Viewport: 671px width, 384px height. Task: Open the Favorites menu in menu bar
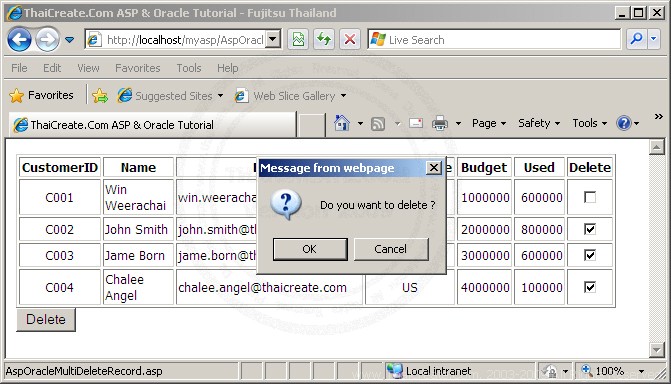[x=137, y=68]
